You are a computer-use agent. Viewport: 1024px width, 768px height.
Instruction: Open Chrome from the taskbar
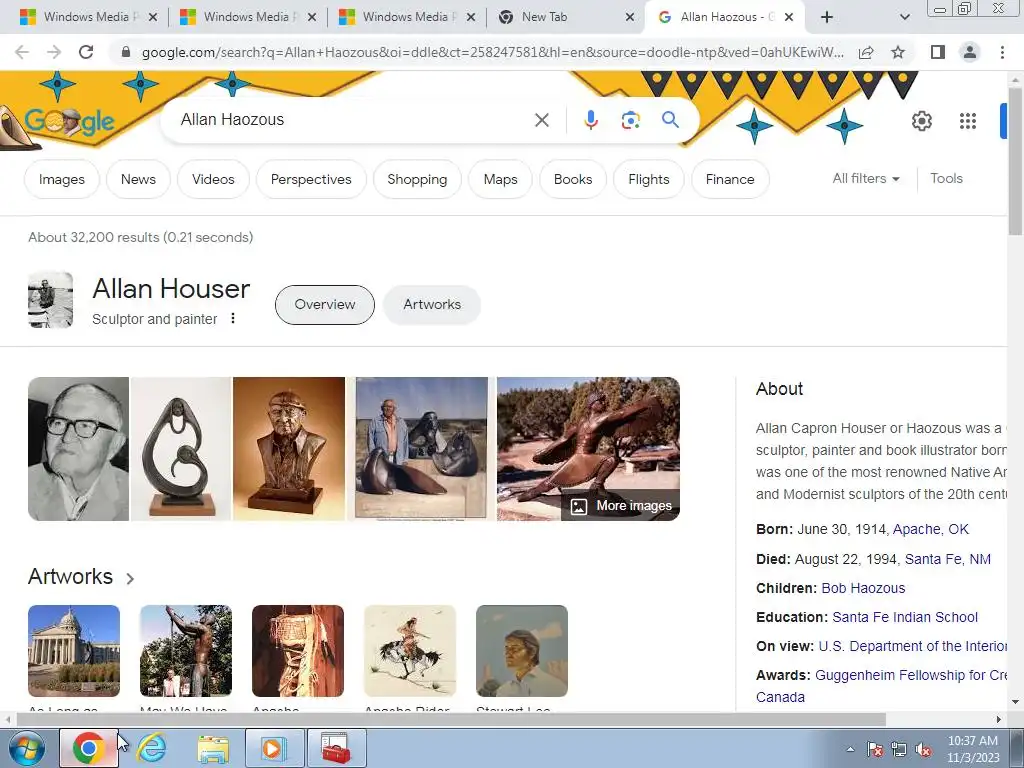(x=89, y=748)
